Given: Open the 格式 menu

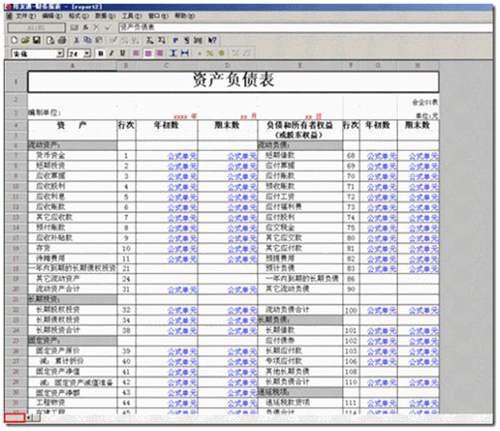Looking at the screenshot, I should [x=78, y=16].
